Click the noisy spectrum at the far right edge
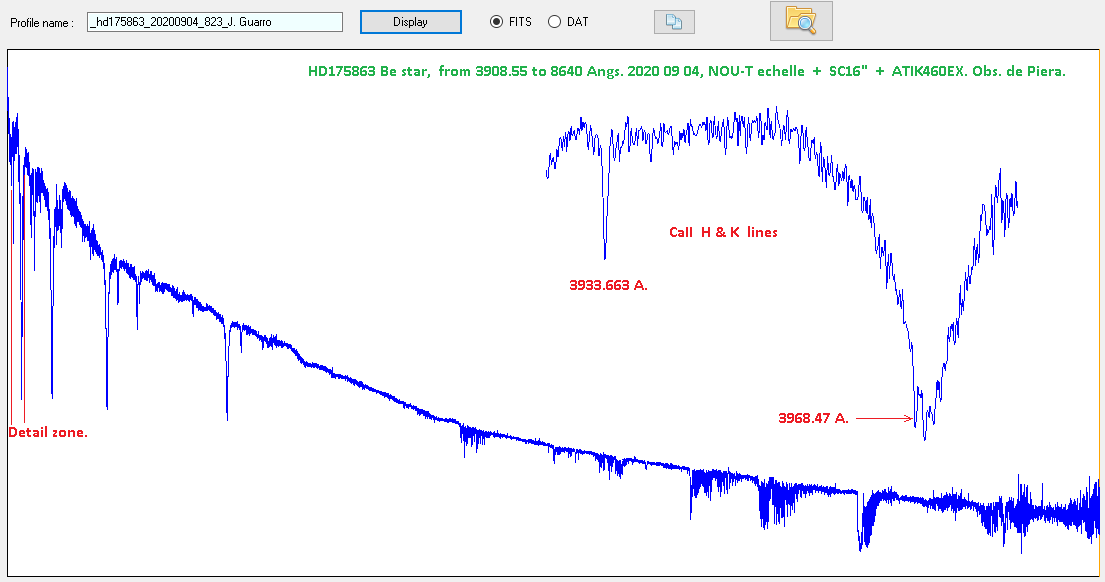The image size is (1105, 582). 1092,510
